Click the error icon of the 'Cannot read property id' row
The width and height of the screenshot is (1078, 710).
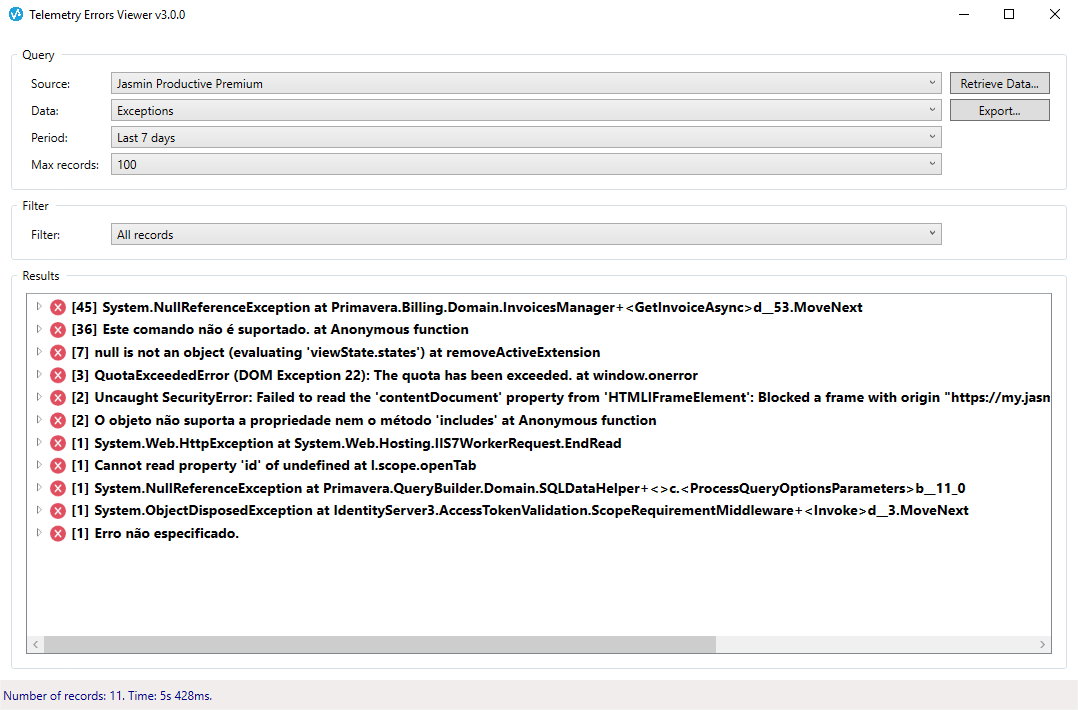point(58,466)
